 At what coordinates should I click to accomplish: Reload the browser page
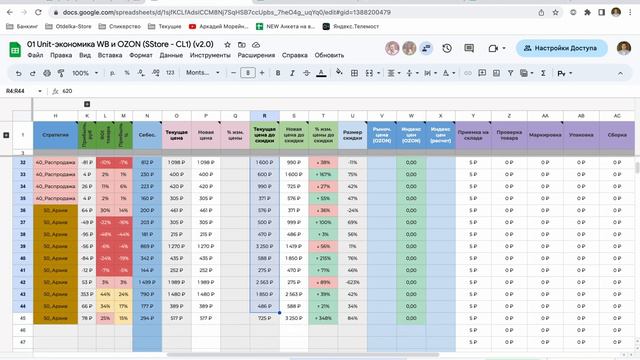(38, 12)
